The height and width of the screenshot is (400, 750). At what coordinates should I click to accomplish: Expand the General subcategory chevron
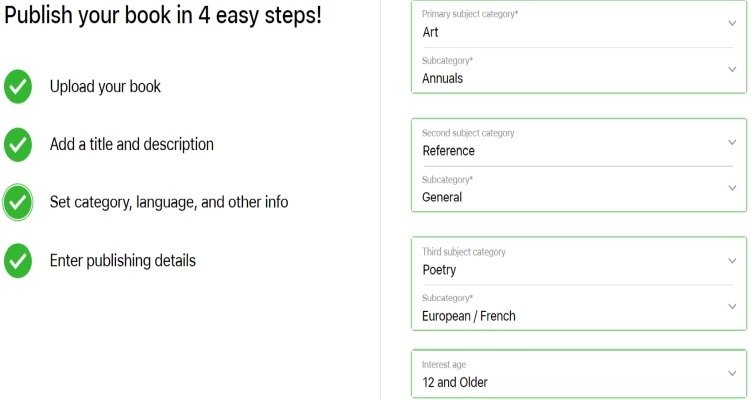point(732,188)
